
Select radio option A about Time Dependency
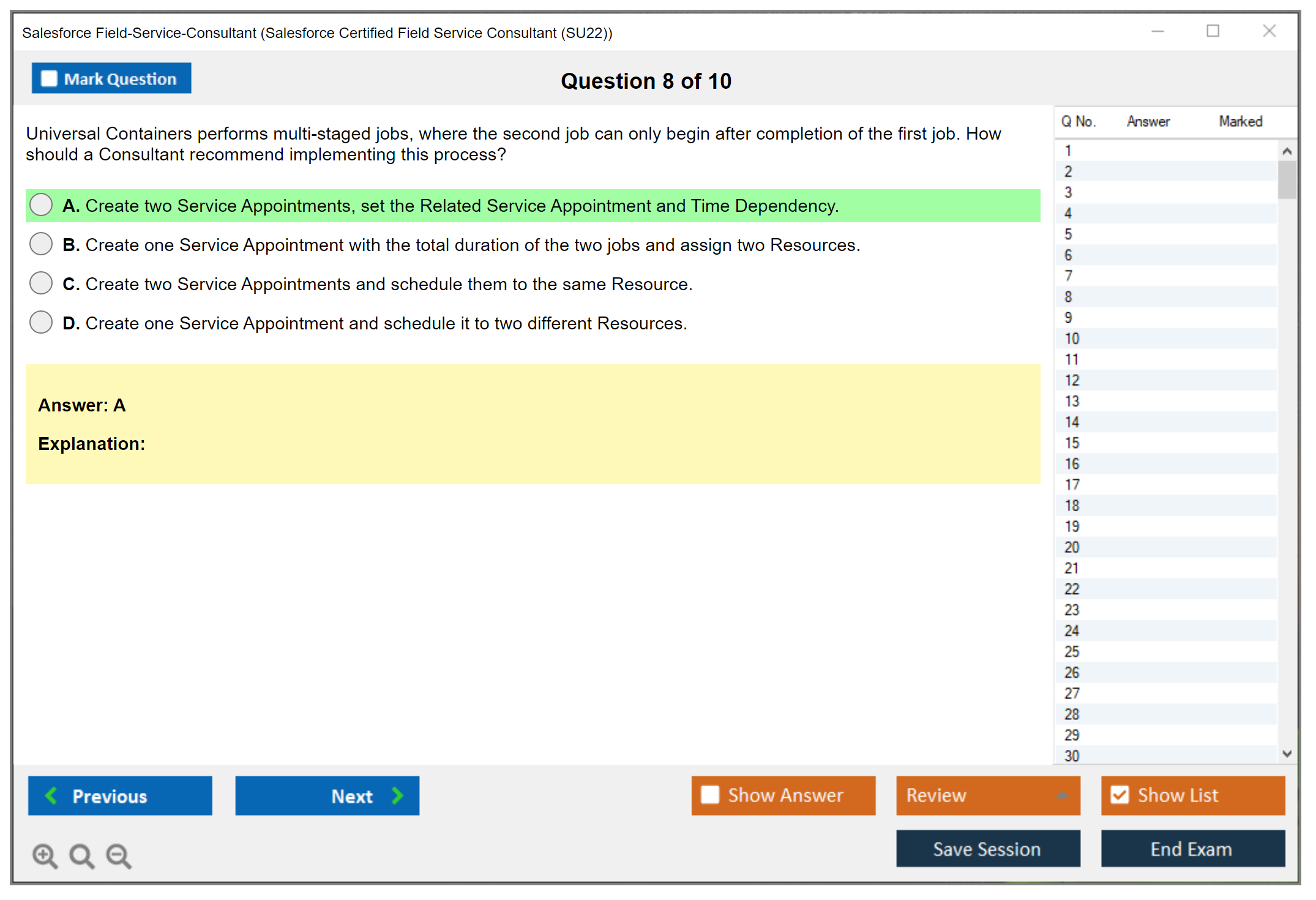[x=41, y=205]
